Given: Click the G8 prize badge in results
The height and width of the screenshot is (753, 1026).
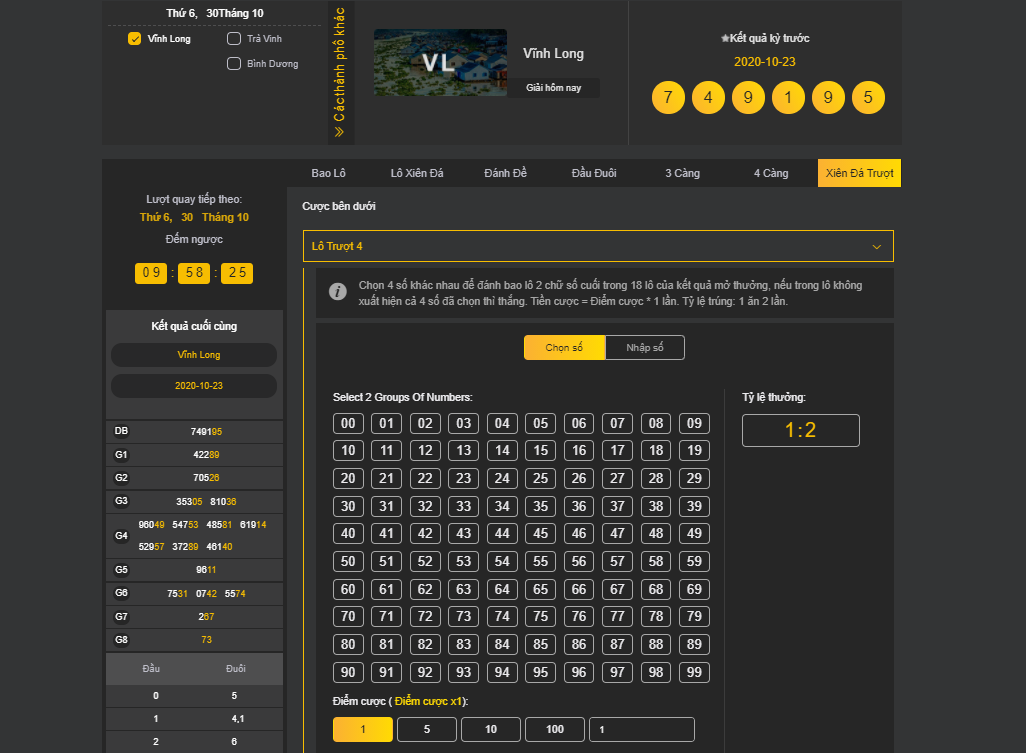Looking at the screenshot, I should click(121, 639).
